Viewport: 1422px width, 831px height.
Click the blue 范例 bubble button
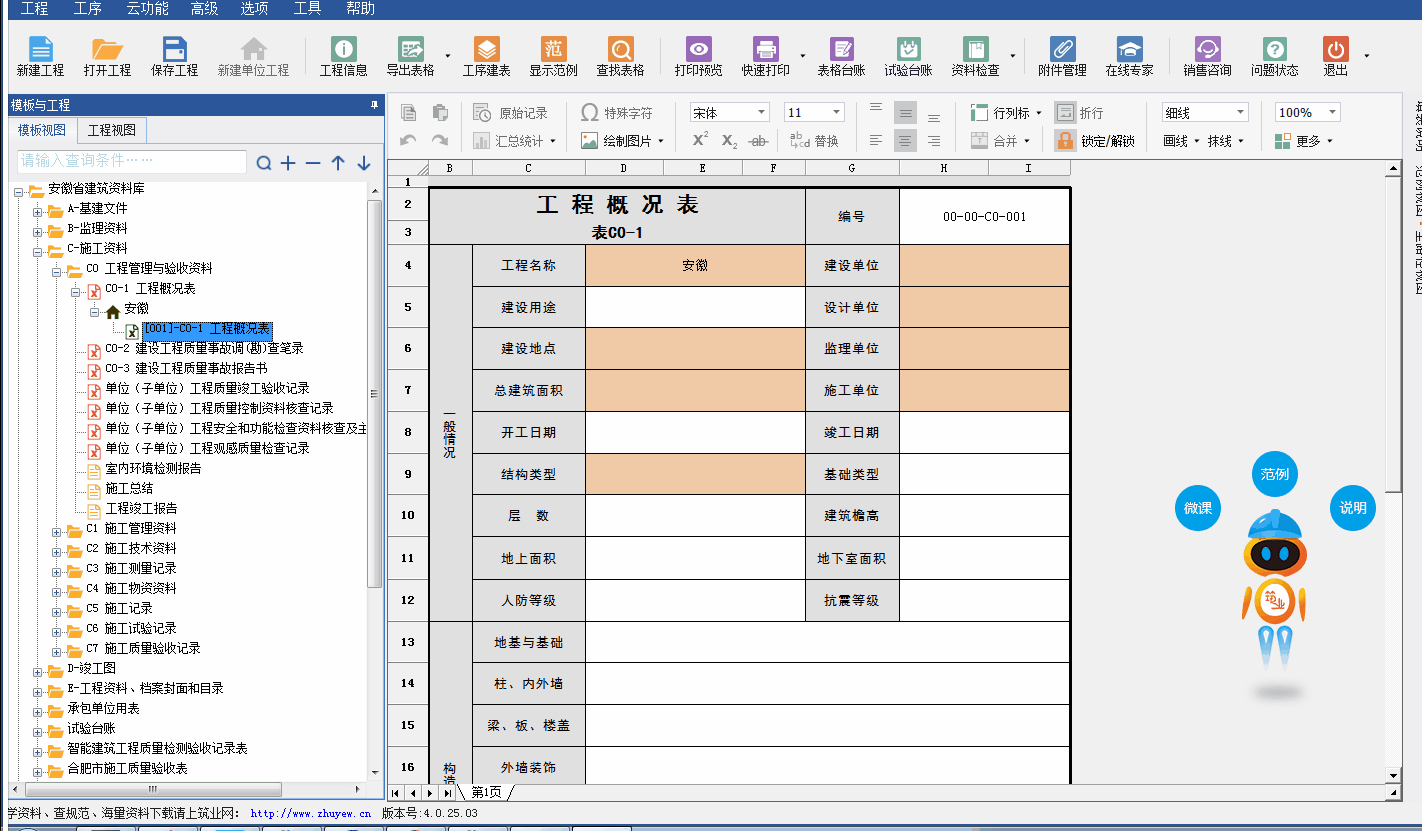[x=1274, y=474]
